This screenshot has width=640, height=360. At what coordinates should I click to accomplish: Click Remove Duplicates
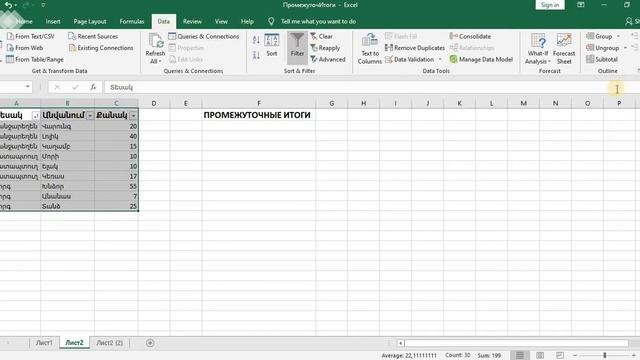[415, 48]
